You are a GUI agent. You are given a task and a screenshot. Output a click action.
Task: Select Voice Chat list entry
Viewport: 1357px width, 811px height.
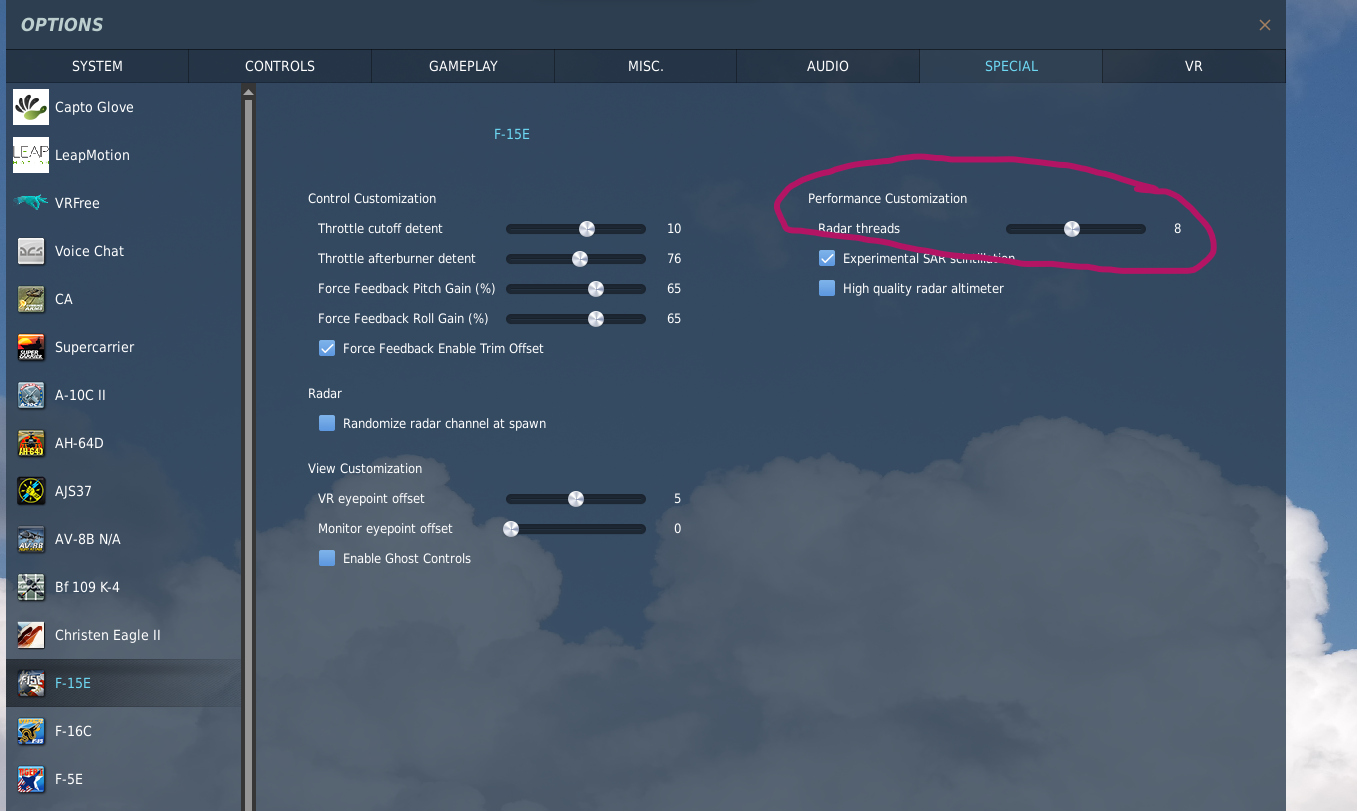123,251
